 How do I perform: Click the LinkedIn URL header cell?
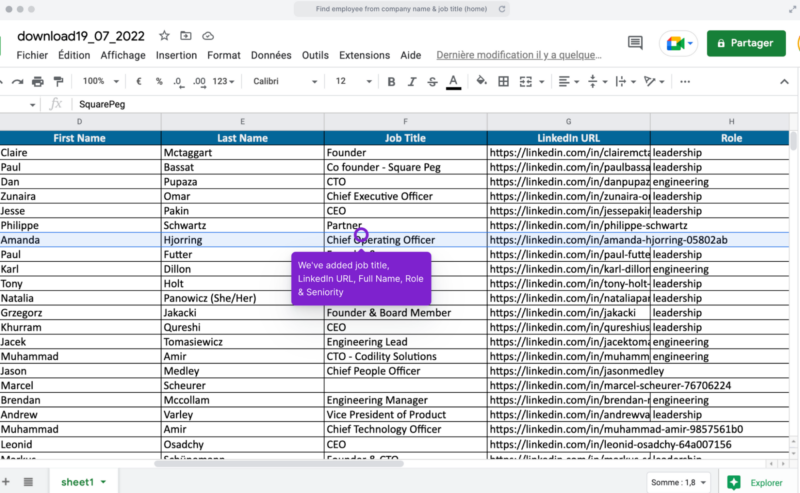[568, 138]
